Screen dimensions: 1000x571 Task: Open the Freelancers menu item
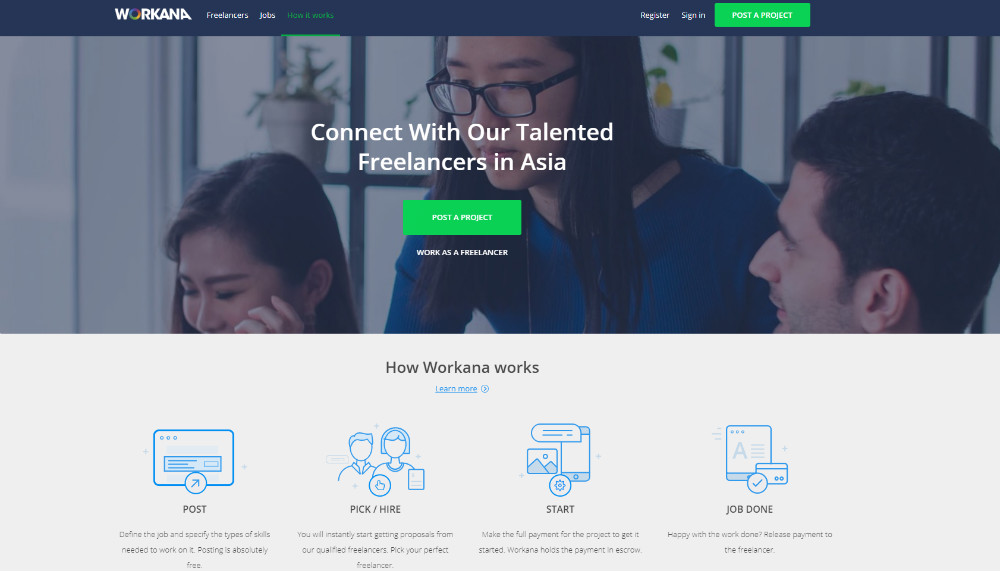point(227,15)
